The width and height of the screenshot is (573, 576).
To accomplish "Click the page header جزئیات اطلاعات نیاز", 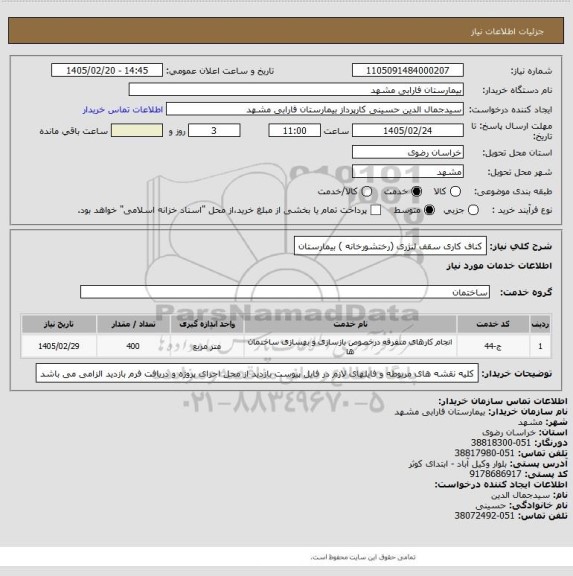I will point(507,32).
